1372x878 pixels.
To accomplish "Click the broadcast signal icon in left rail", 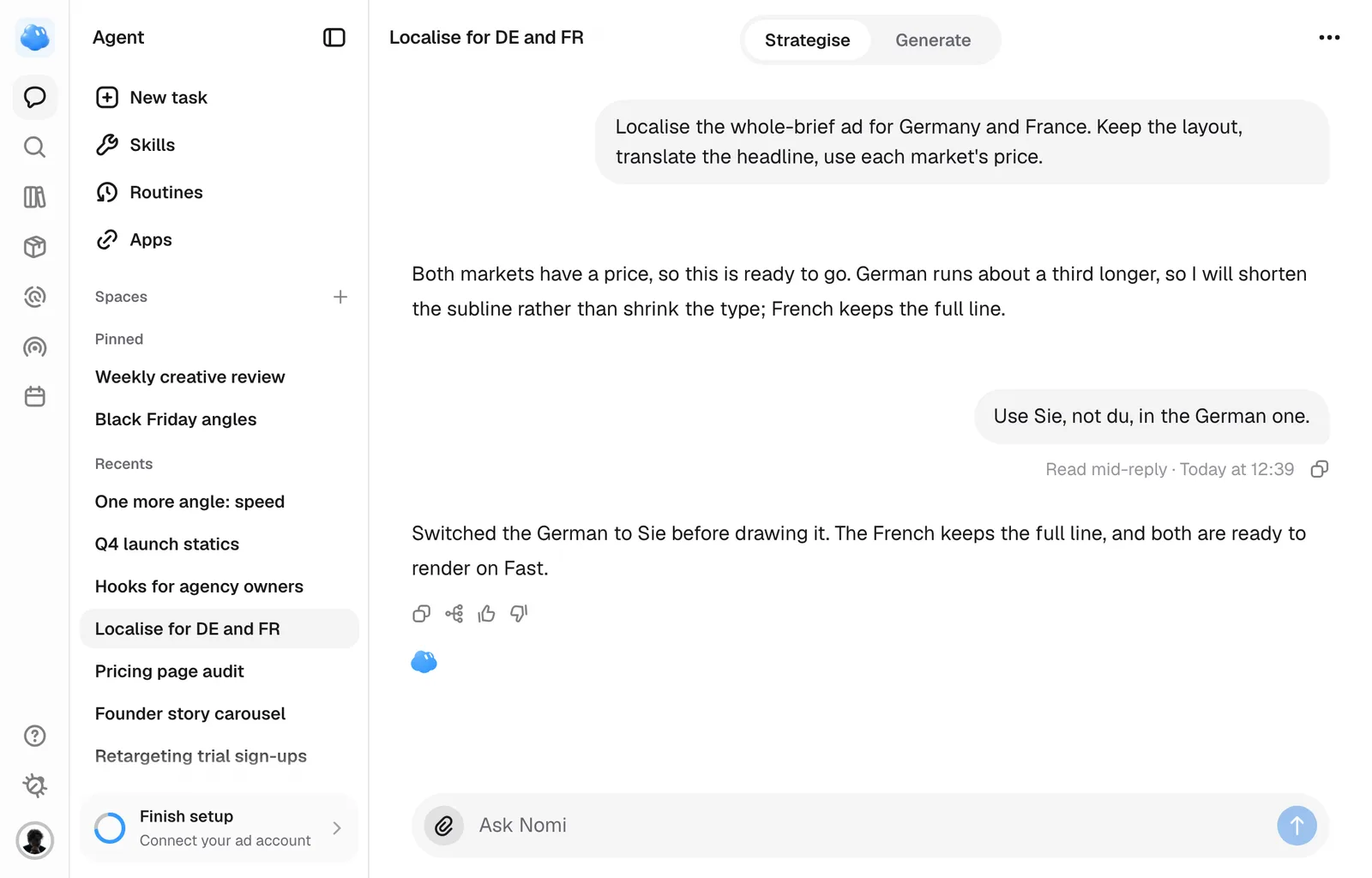I will tap(35, 347).
